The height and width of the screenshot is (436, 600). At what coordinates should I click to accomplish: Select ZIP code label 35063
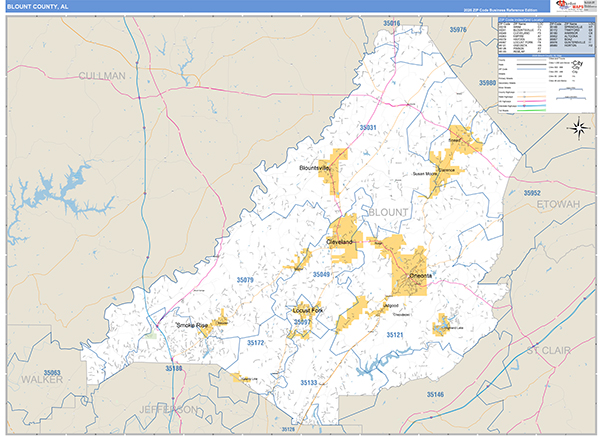click(x=52, y=372)
